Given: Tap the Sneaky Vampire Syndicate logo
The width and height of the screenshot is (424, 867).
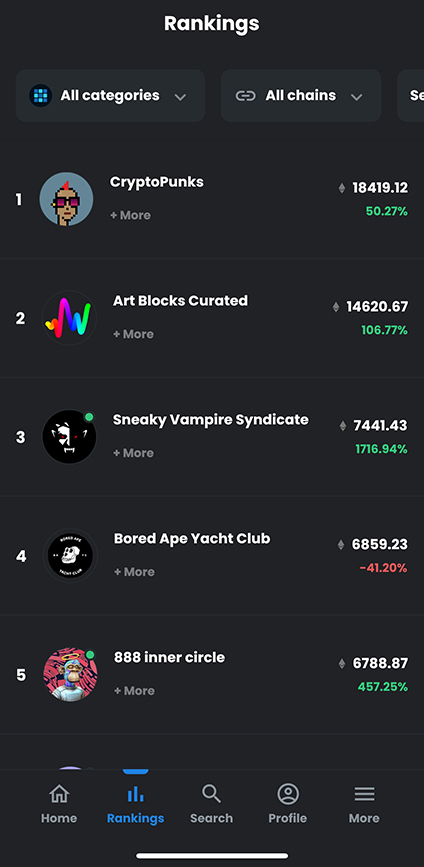Looking at the screenshot, I should pyautogui.click(x=70, y=437).
